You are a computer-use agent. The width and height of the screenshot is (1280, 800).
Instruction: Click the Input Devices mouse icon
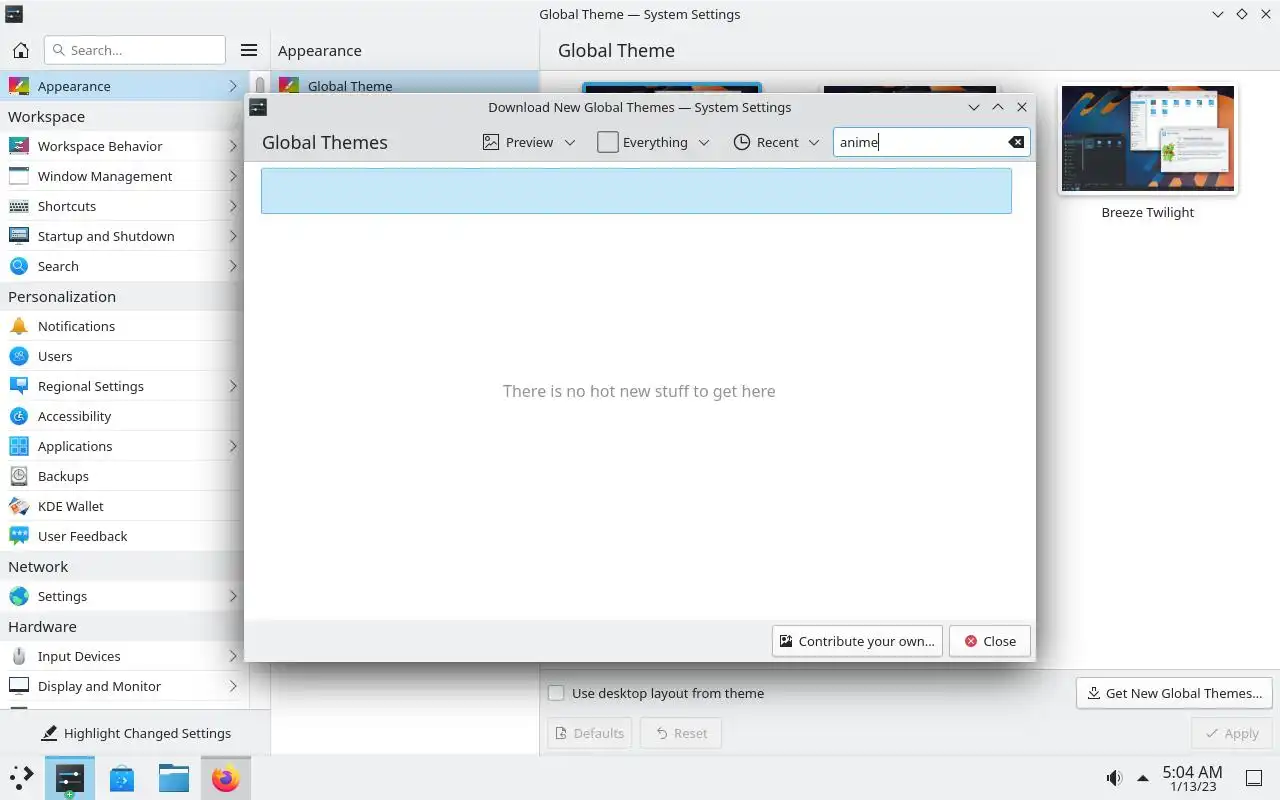pyautogui.click(x=18, y=656)
